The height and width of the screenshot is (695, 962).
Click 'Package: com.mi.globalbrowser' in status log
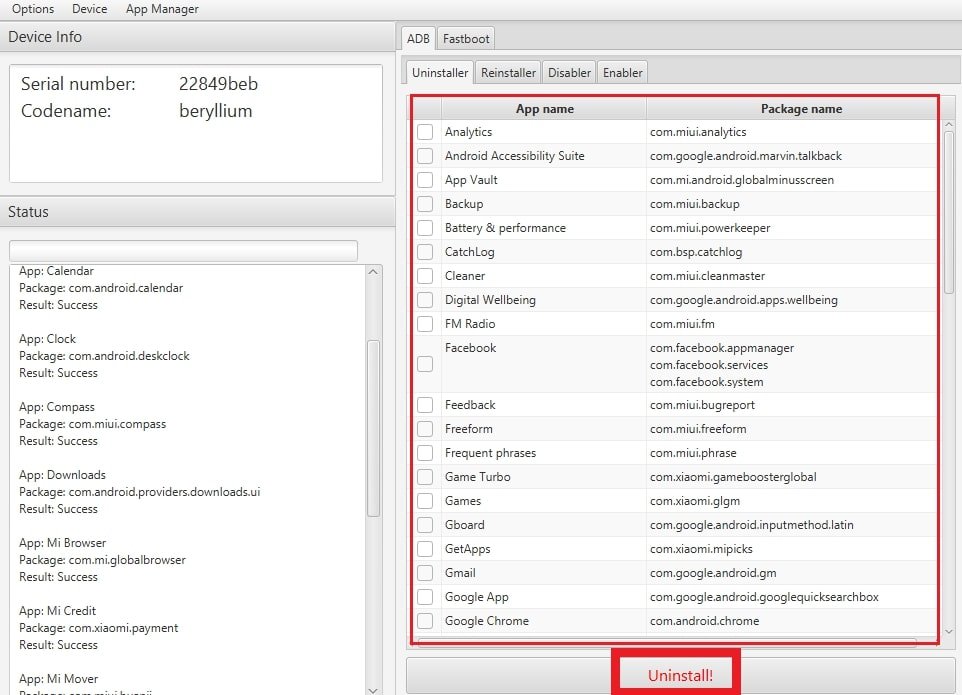click(102, 559)
